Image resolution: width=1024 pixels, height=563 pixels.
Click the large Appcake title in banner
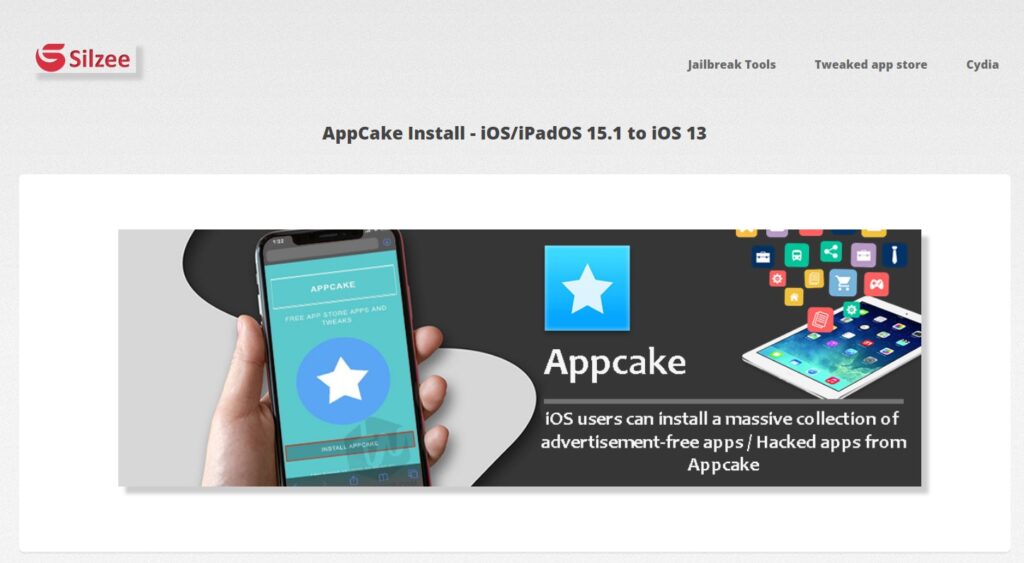(615, 362)
